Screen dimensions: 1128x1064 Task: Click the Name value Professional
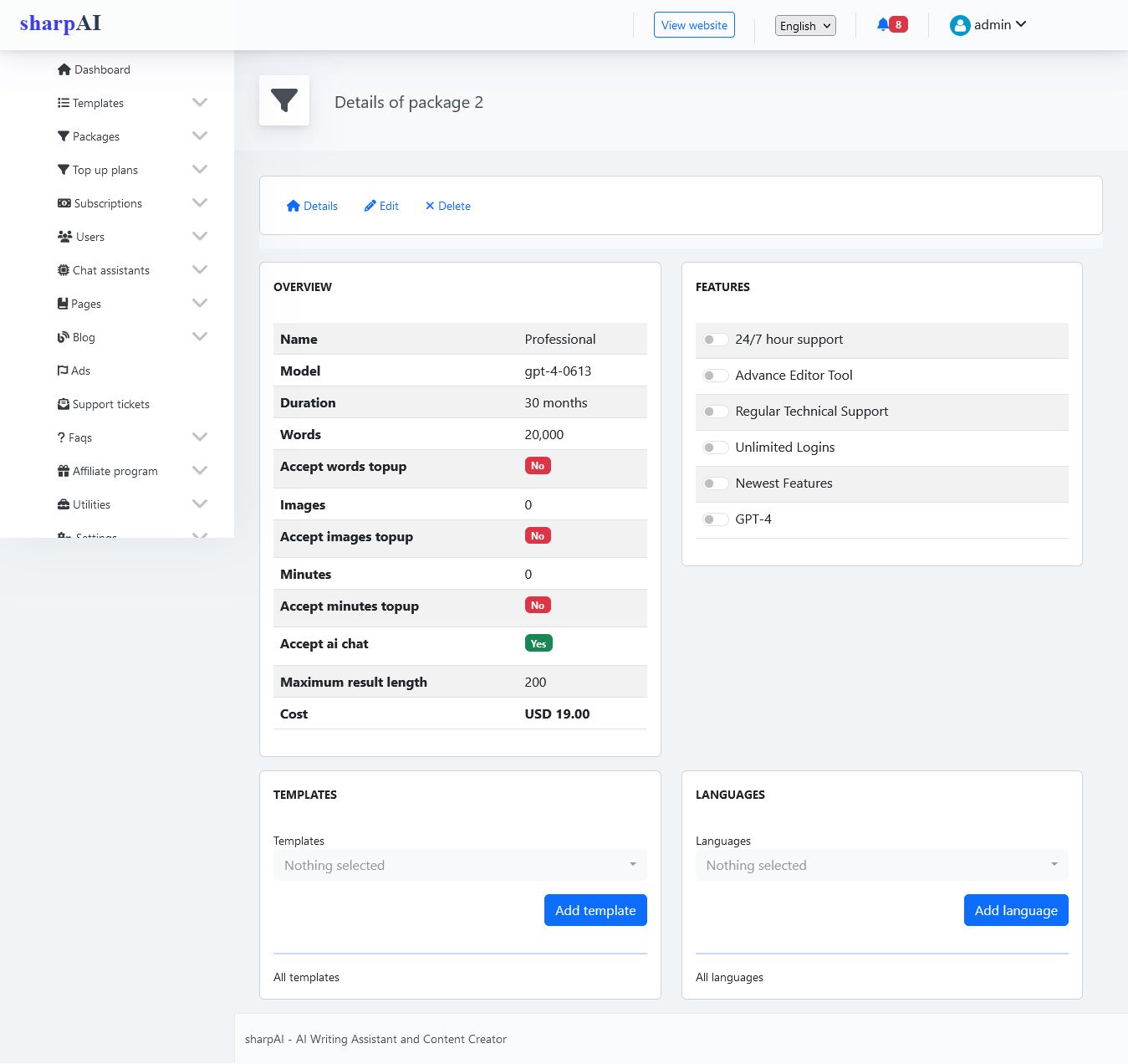click(560, 339)
